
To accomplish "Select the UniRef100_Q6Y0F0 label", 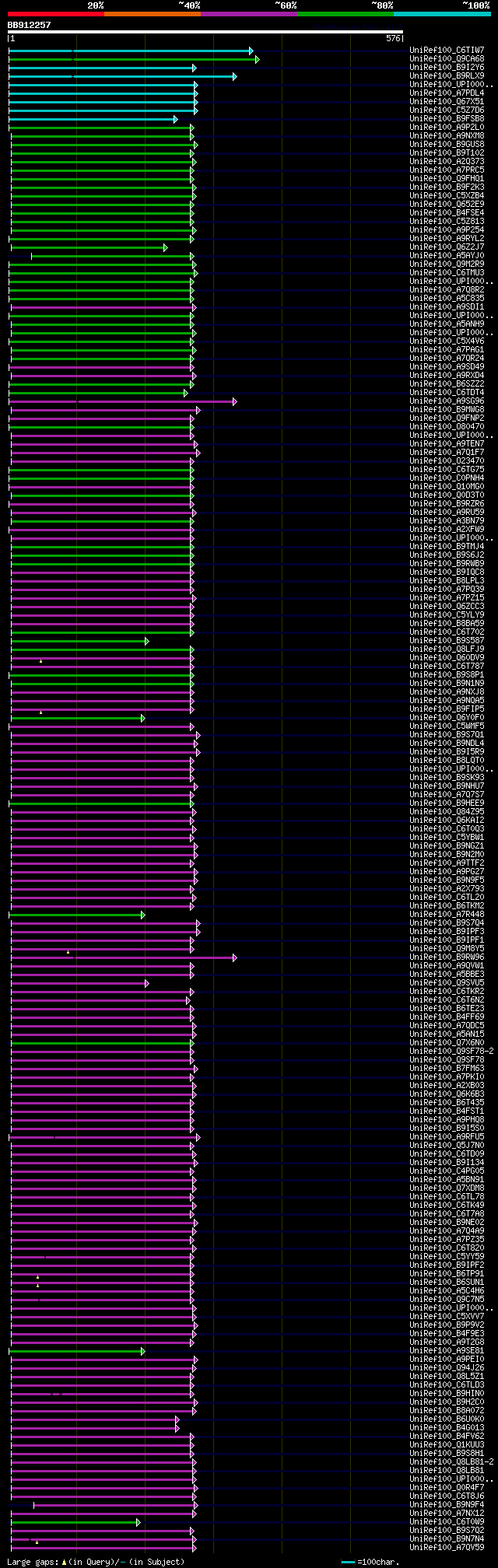I will 447,718.
